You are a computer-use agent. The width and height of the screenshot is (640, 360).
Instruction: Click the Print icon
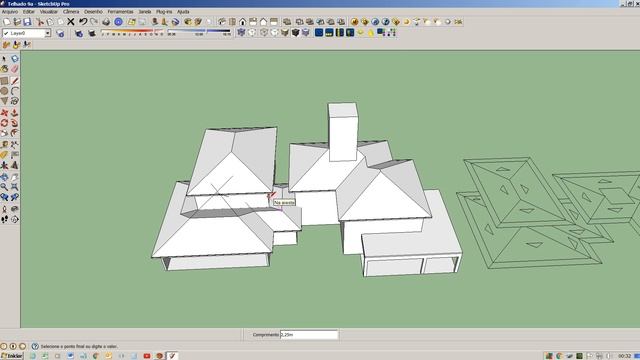tap(106, 22)
